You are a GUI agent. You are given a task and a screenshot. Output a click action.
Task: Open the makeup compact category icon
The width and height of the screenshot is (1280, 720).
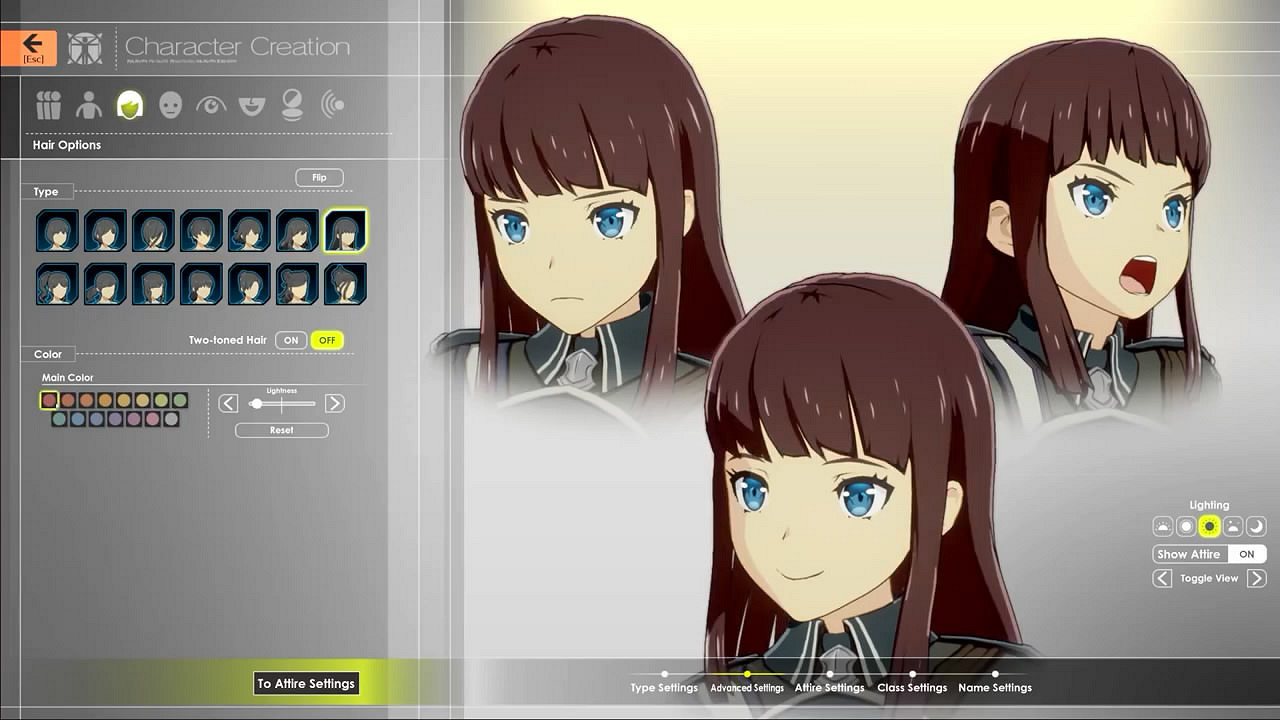point(292,105)
